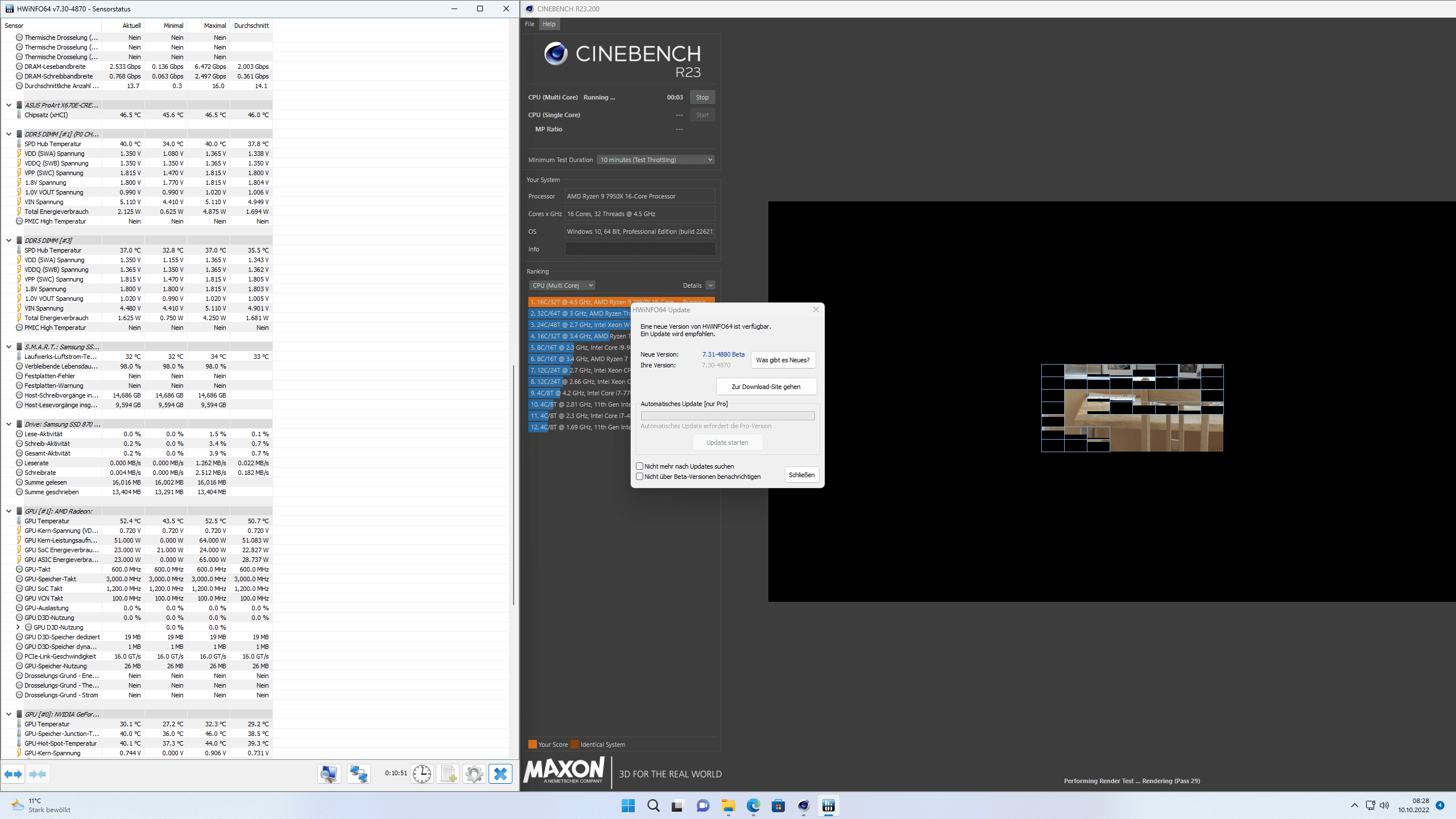This screenshot has height=819, width=1456.
Task: Click the collapse columns inward-arrows icon in HWiNFO
Action: click(x=38, y=774)
